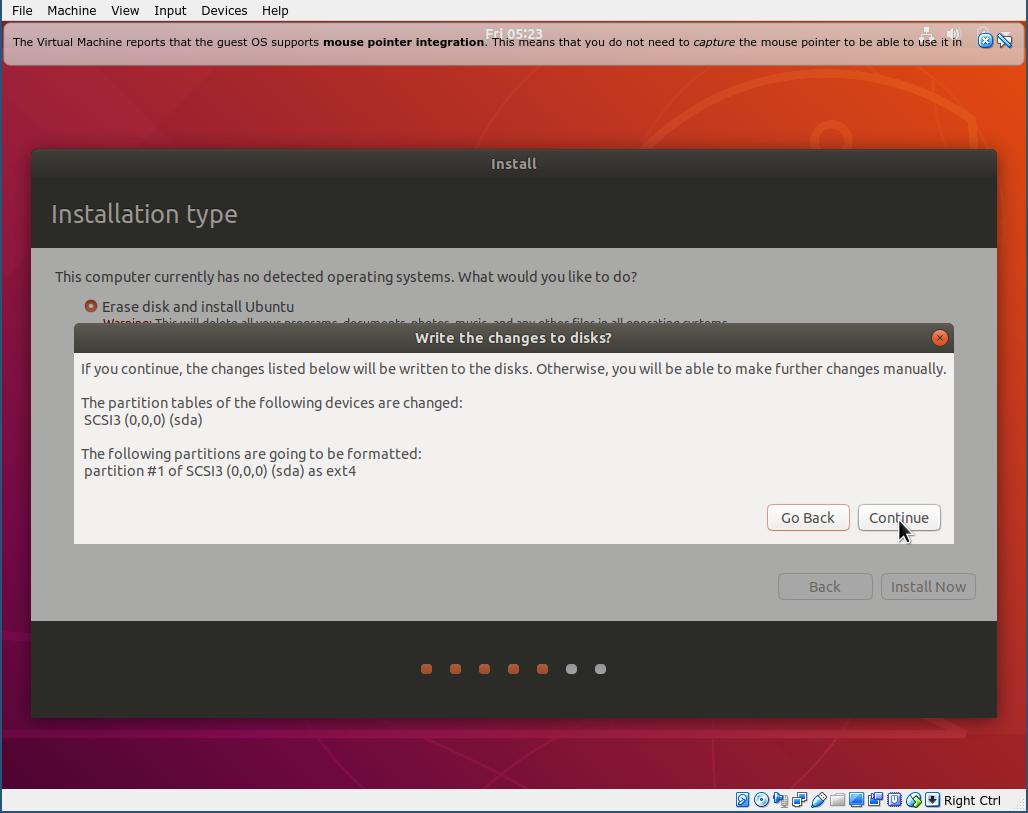Open the View menu
The width and height of the screenshot is (1028, 813).
(x=125, y=10)
